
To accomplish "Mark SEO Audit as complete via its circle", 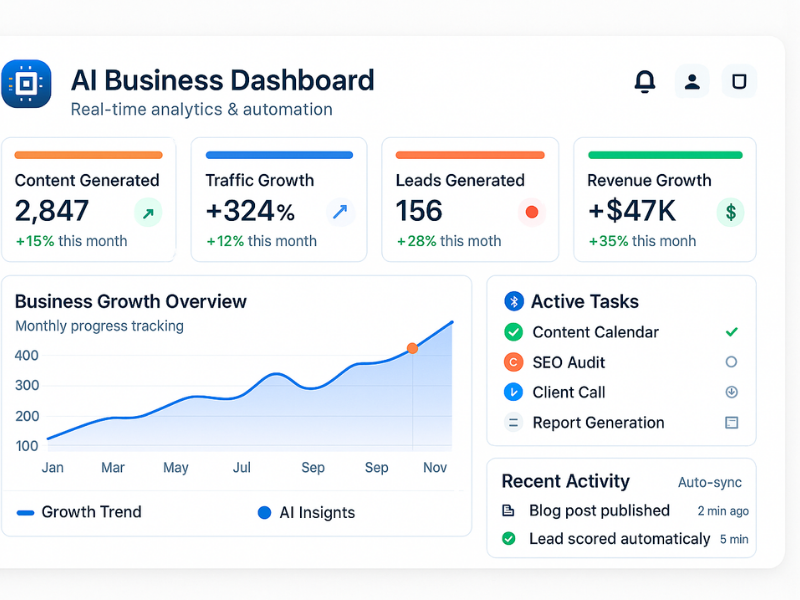I will pos(731,362).
